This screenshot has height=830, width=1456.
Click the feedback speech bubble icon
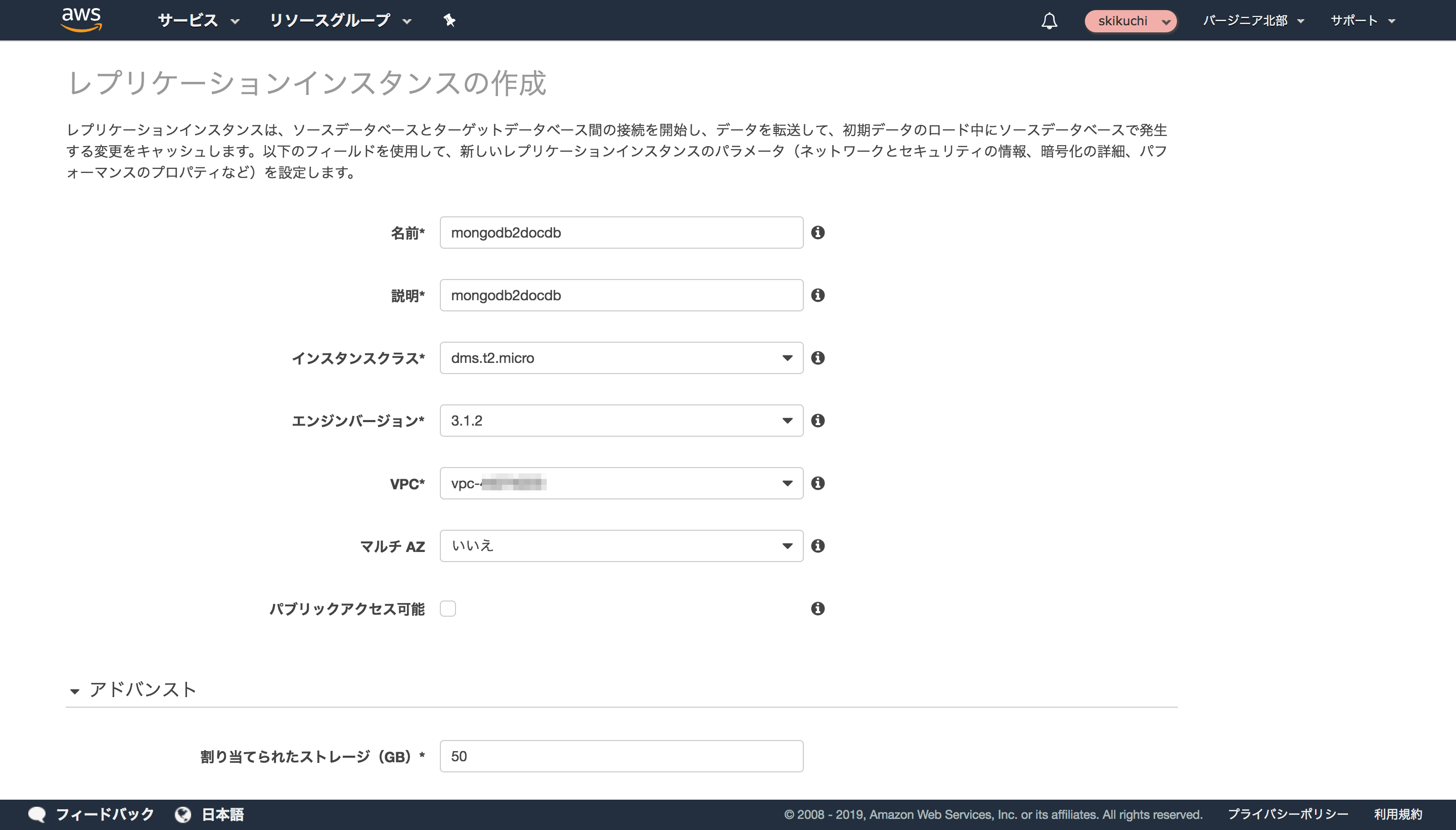point(36,814)
